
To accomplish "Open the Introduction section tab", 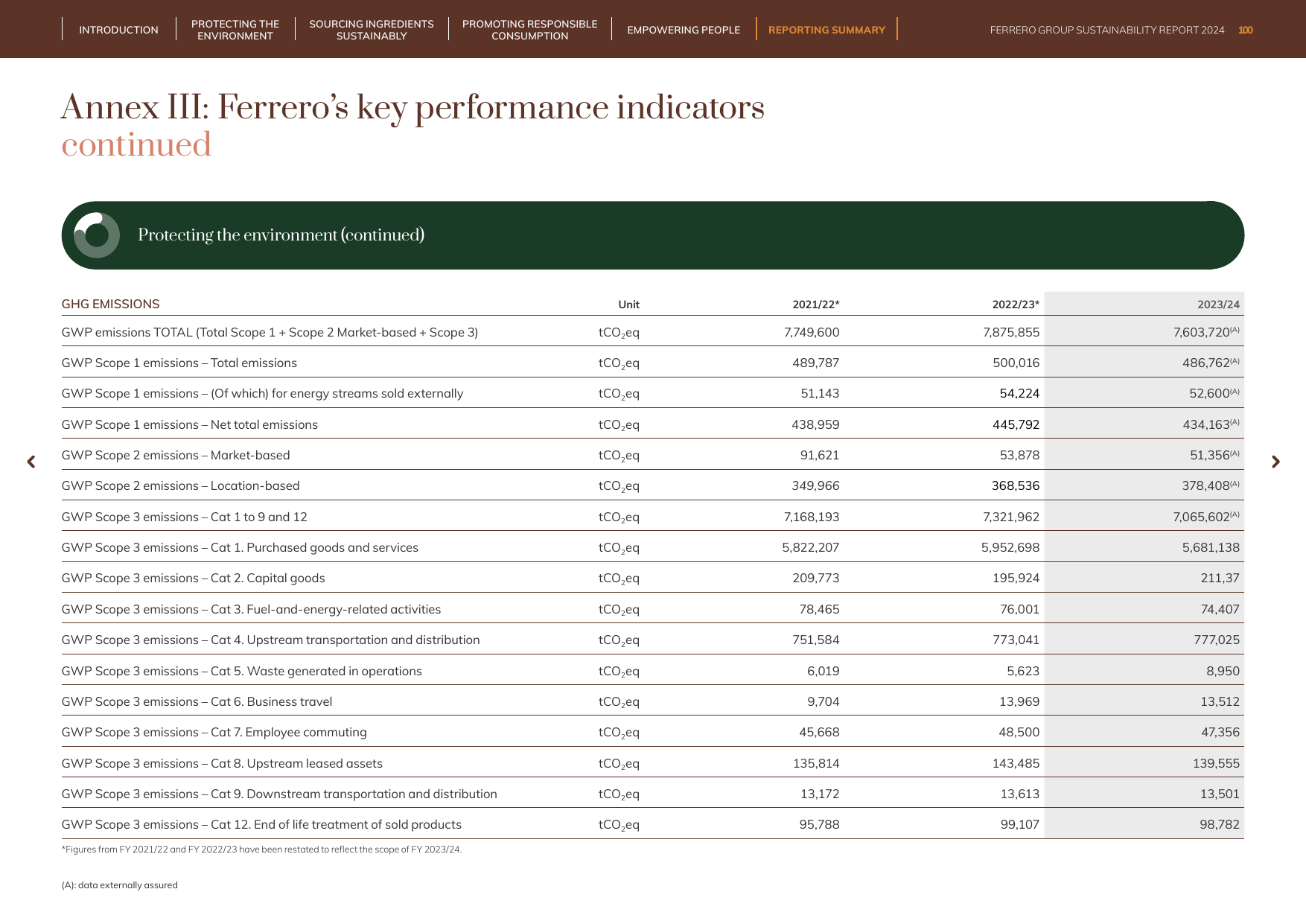I will 118,30.
